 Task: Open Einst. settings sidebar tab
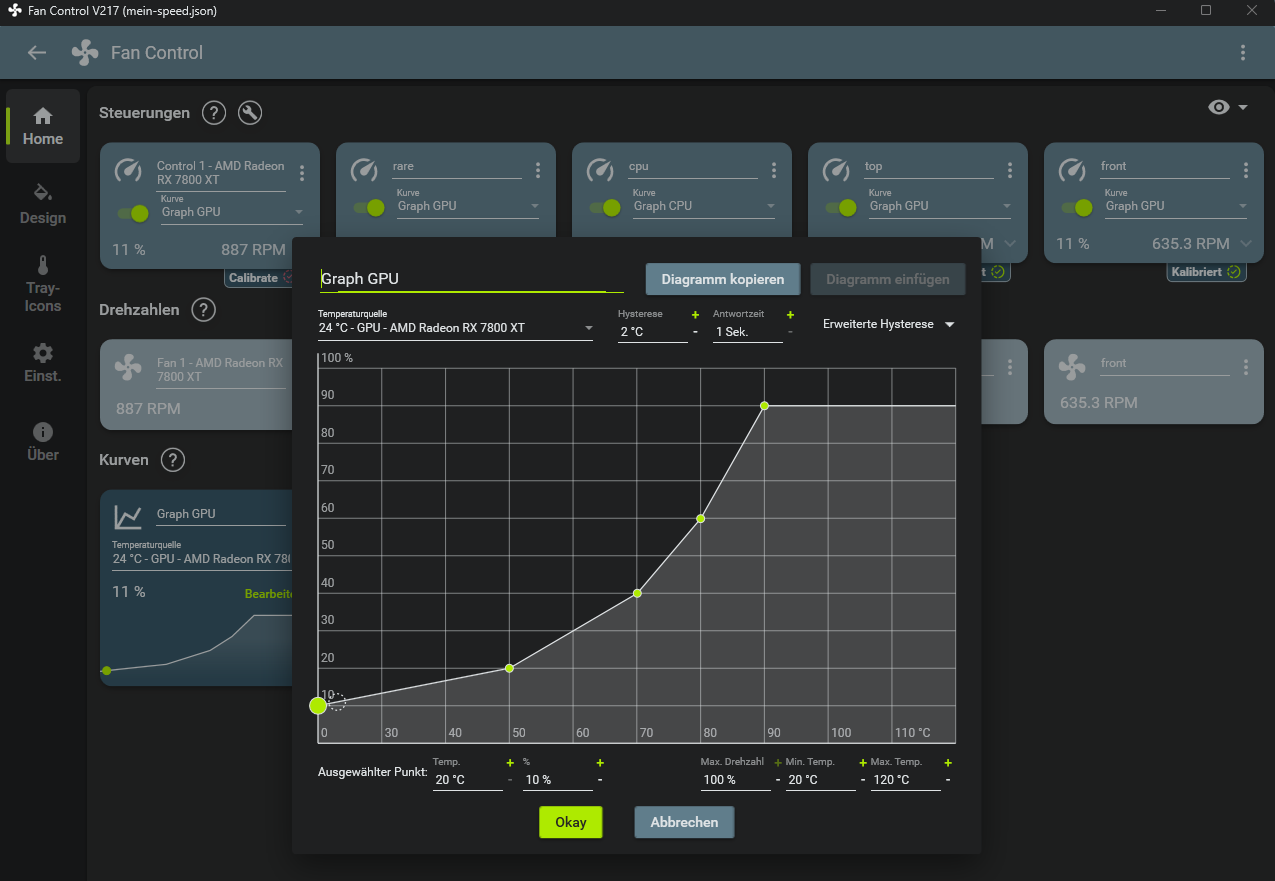tap(43, 363)
